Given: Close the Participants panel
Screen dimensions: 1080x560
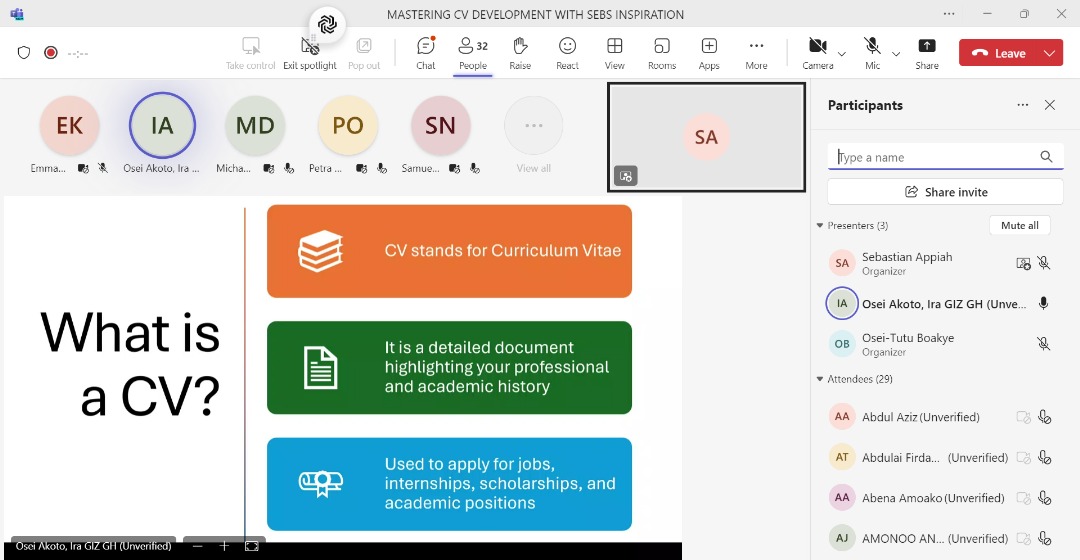Looking at the screenshot, I should 1049,105.
